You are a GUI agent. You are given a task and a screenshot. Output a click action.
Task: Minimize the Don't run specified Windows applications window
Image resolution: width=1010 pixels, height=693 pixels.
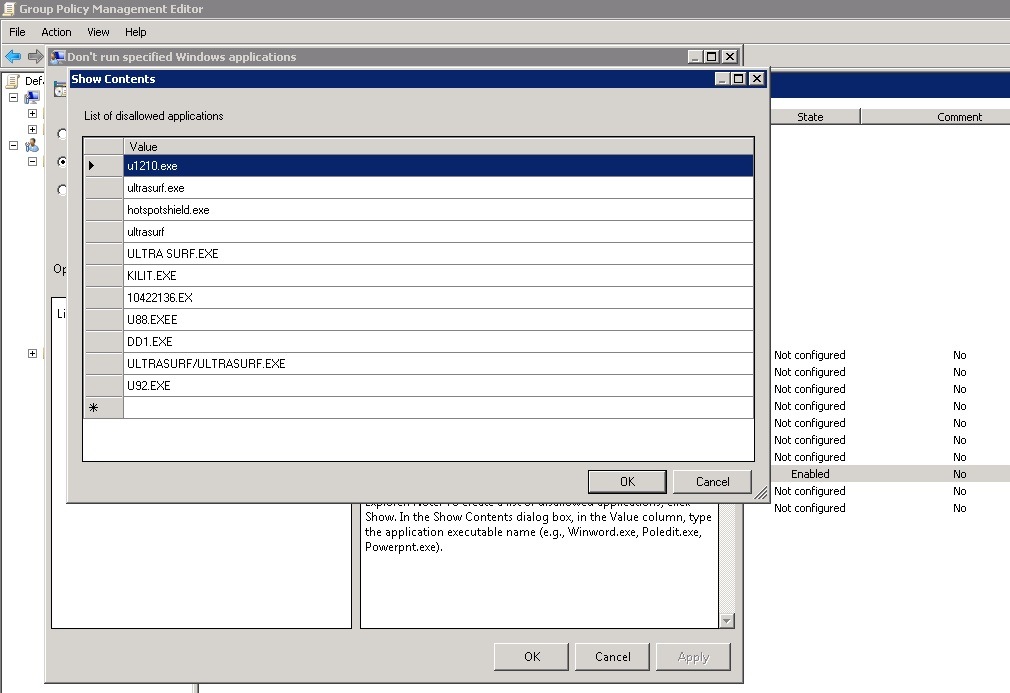[694, 57]
